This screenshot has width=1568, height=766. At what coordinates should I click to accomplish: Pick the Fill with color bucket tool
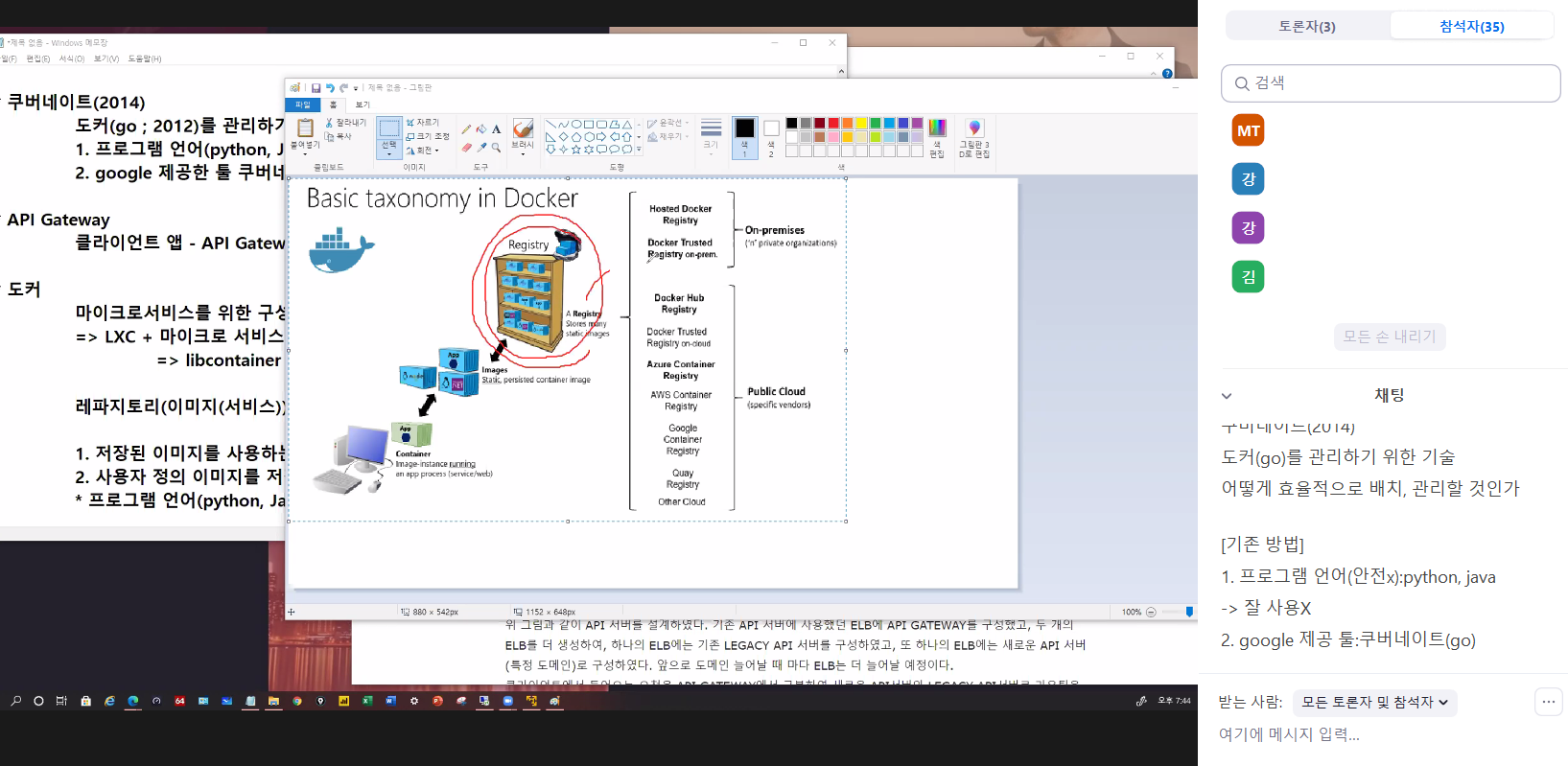coord(481,129)
